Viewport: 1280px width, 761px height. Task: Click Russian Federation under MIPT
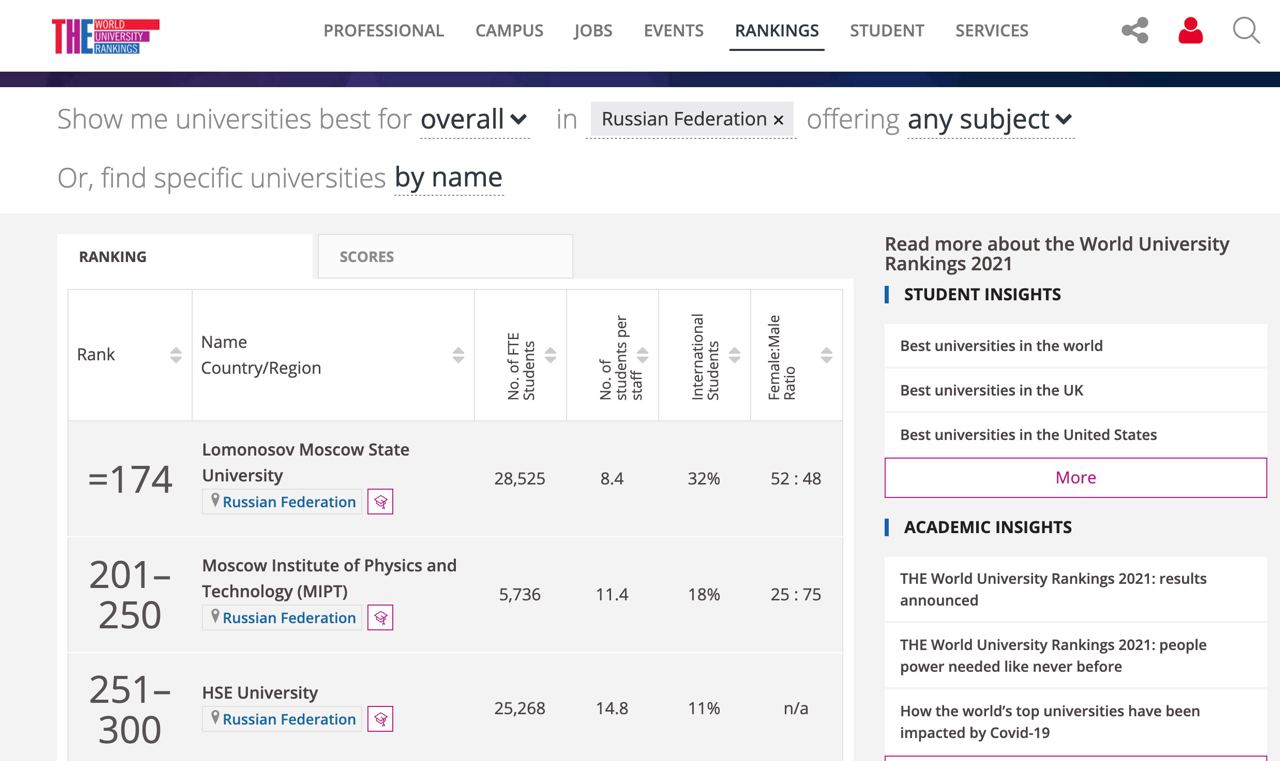point(281,618)
